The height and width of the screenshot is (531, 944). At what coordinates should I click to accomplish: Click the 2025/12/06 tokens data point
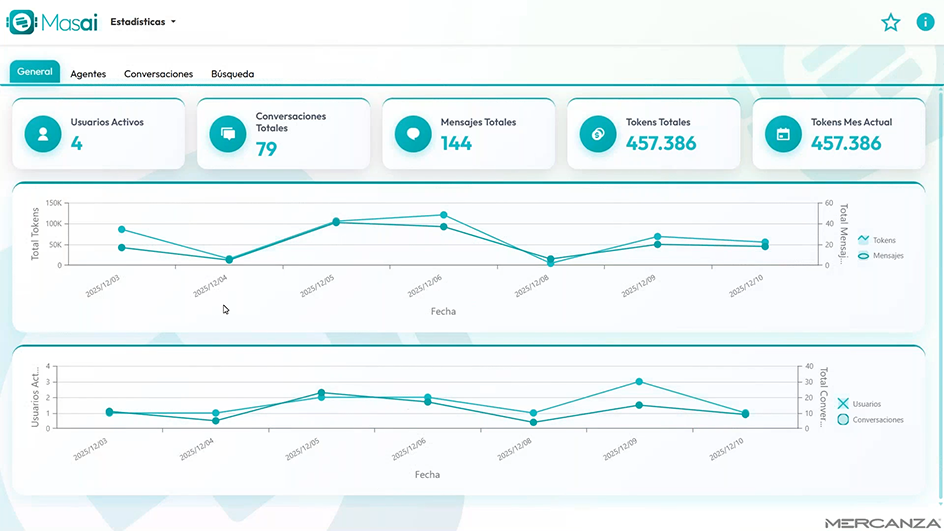pyautogui.click(x=443, y=215)
